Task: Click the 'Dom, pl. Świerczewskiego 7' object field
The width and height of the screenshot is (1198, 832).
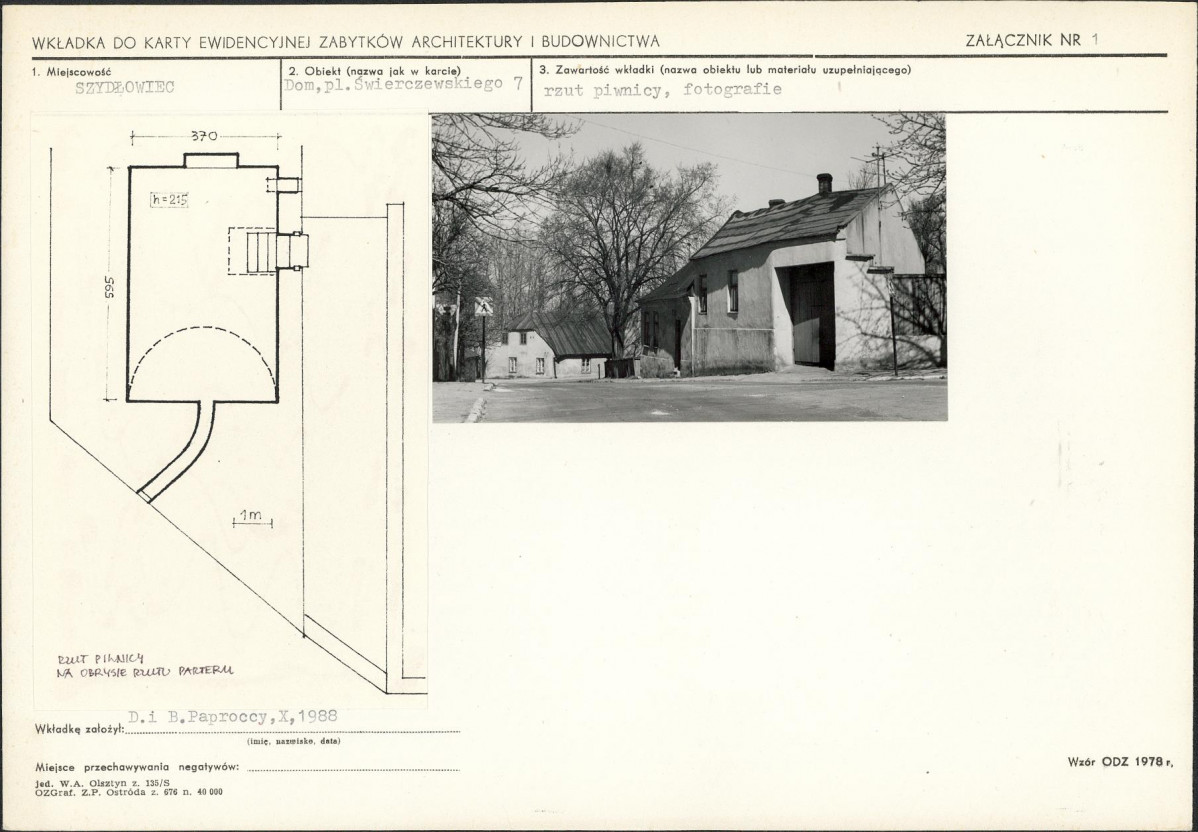Action: (x=403, y=85)
